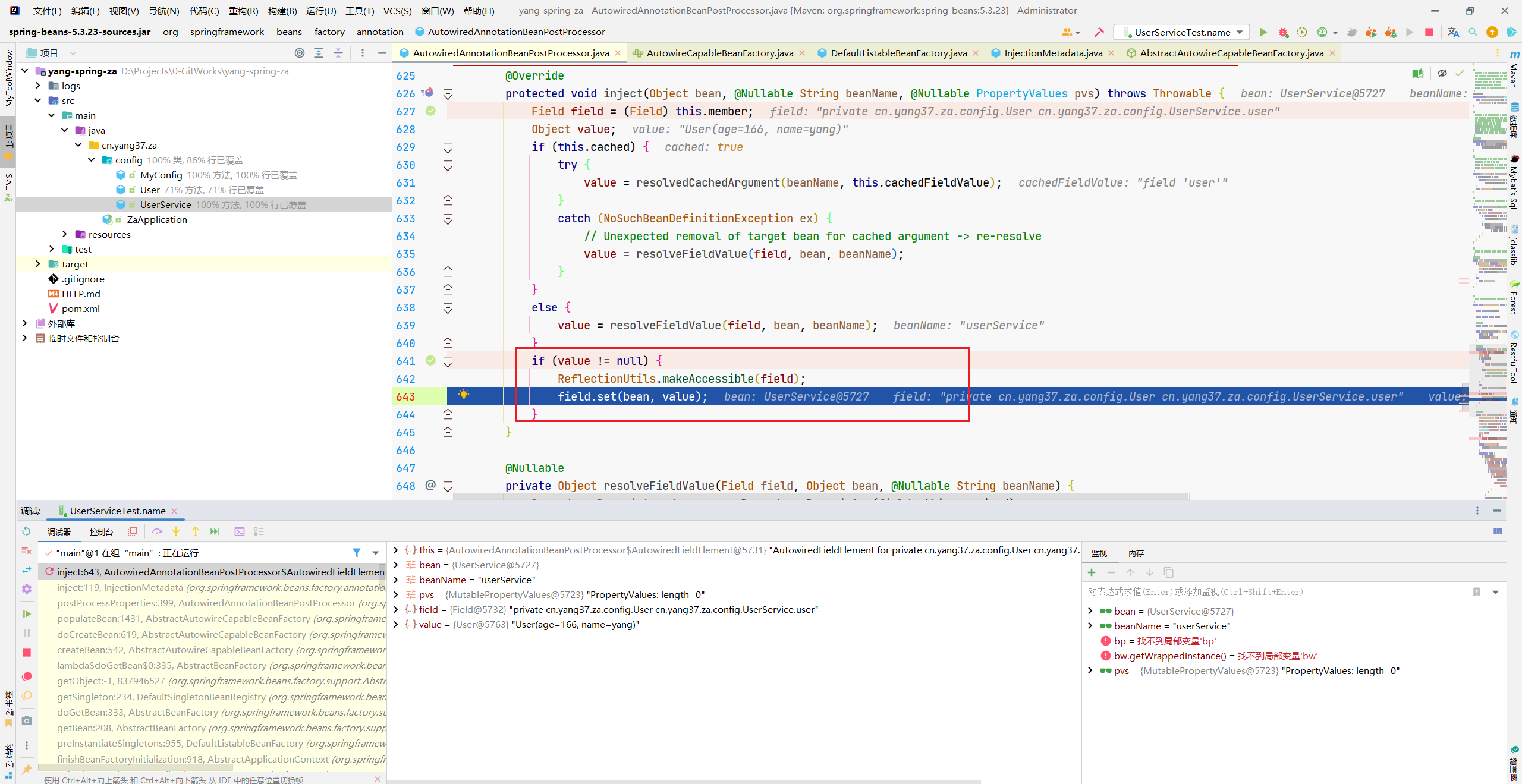Expand the 外部库 node
The image size is (1522, 784).
pos(25,323)
